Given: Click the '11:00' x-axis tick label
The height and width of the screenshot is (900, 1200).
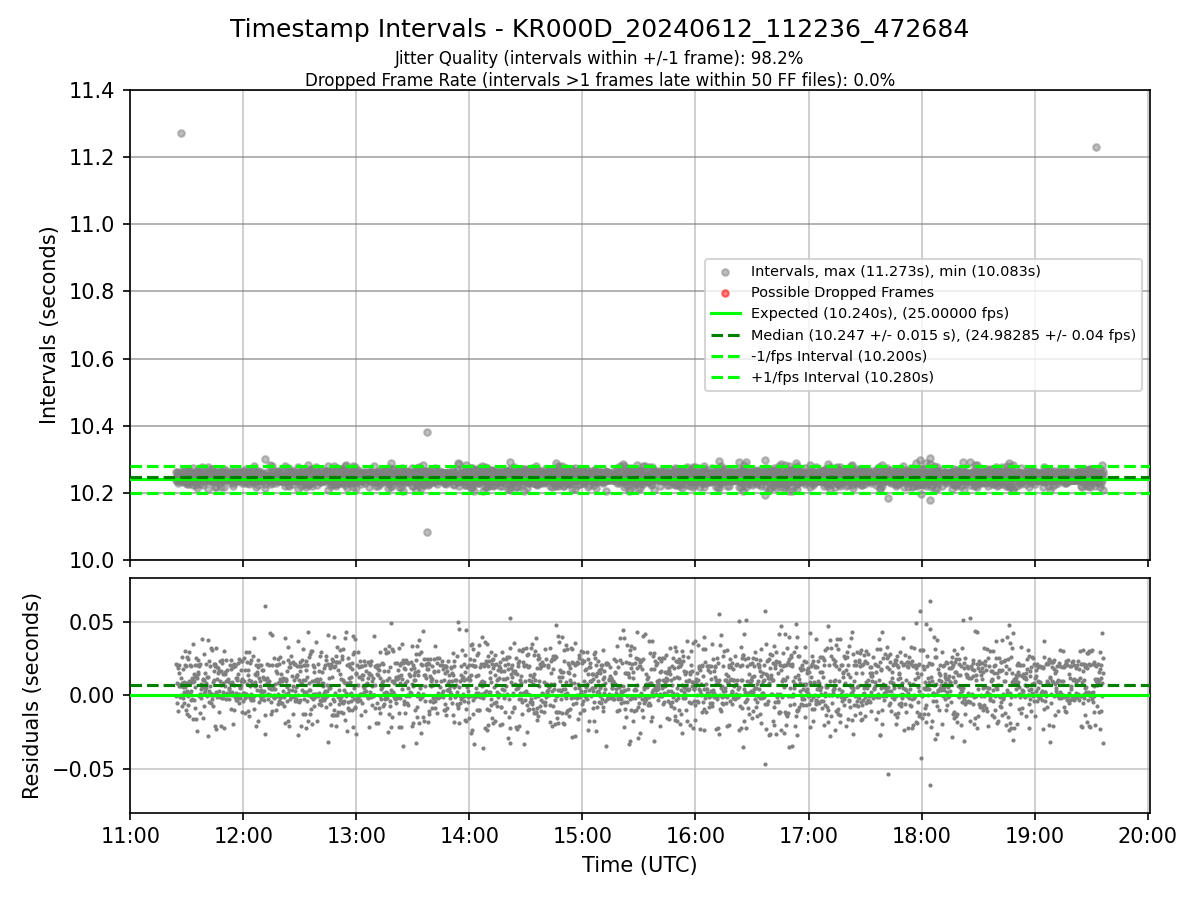Looking at the screenshot, I should [130, 835].
